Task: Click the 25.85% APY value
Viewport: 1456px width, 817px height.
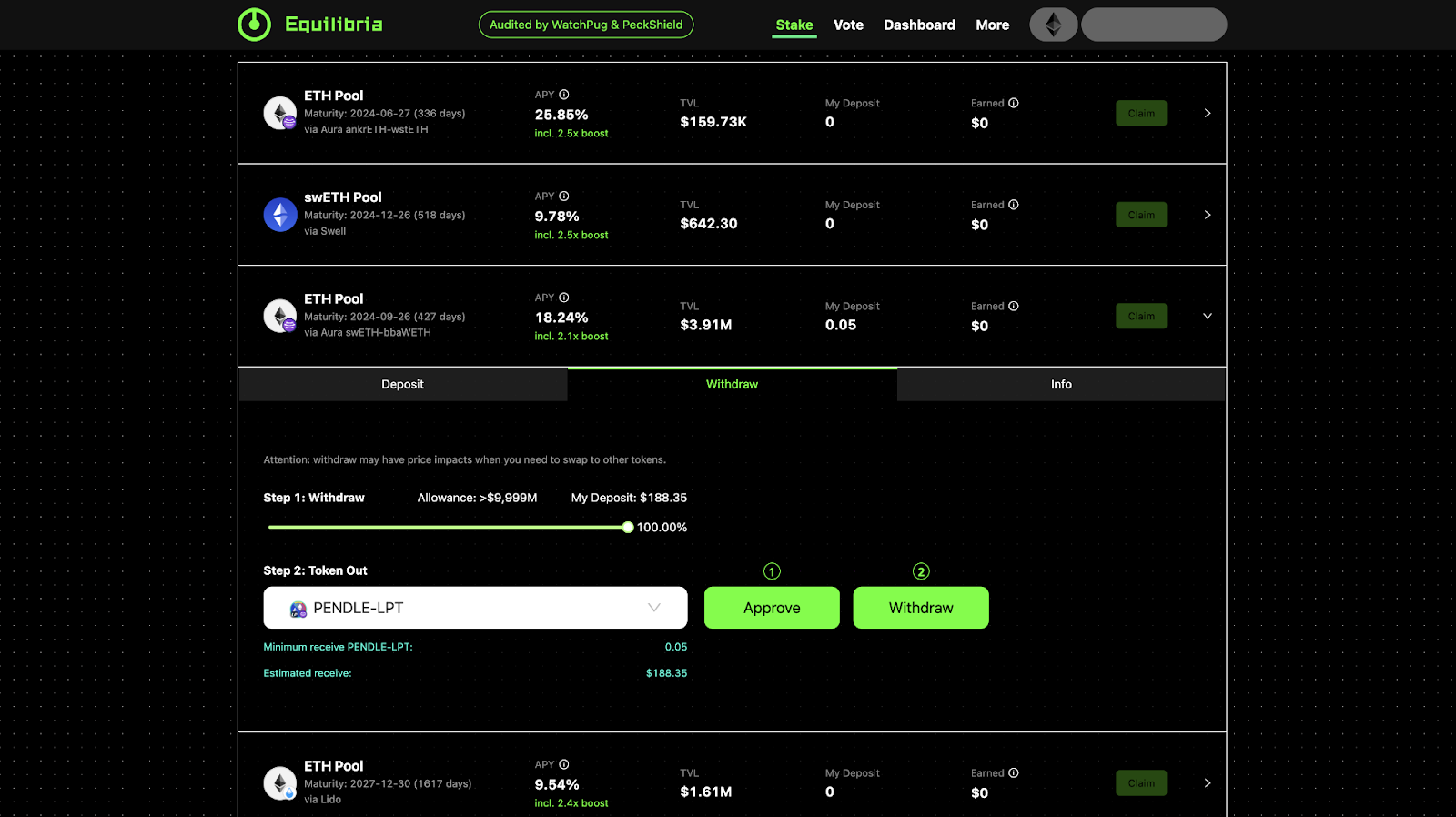Action: (561, 115)
